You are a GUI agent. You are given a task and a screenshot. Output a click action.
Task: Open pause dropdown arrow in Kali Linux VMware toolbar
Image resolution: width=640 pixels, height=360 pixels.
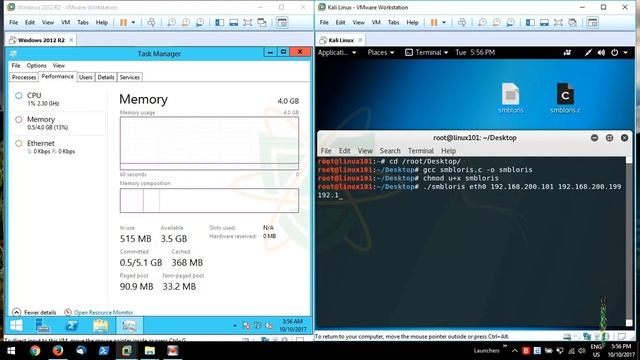pyautogui.click(x=444, y=22)
